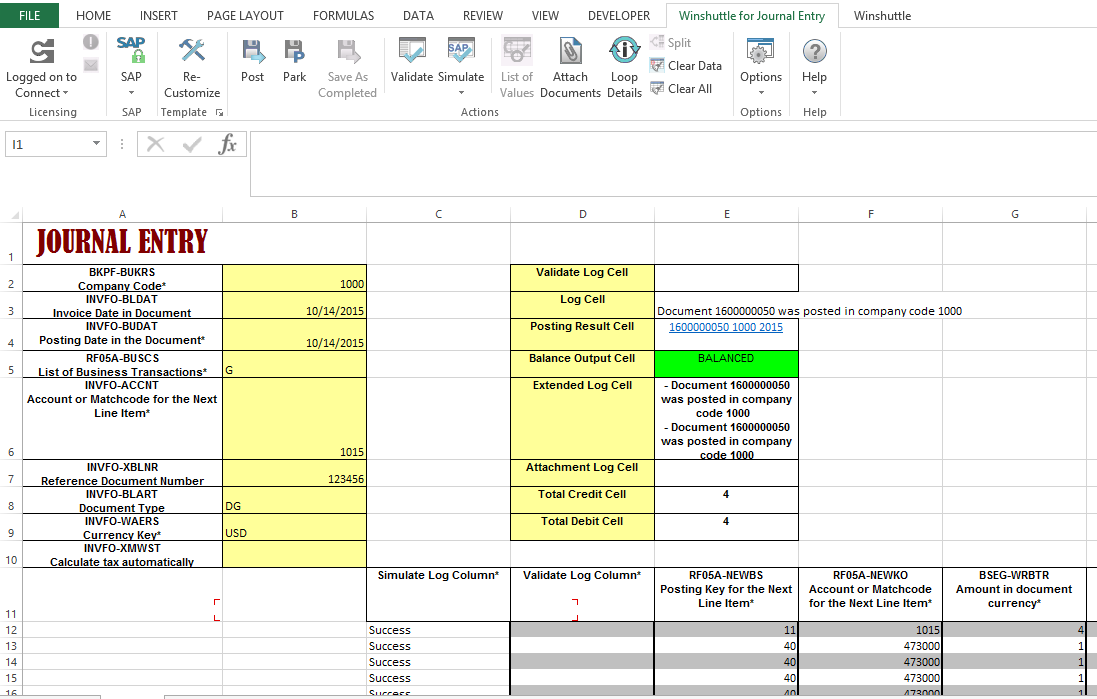Click the insert function fx icon

click(227, 144)
